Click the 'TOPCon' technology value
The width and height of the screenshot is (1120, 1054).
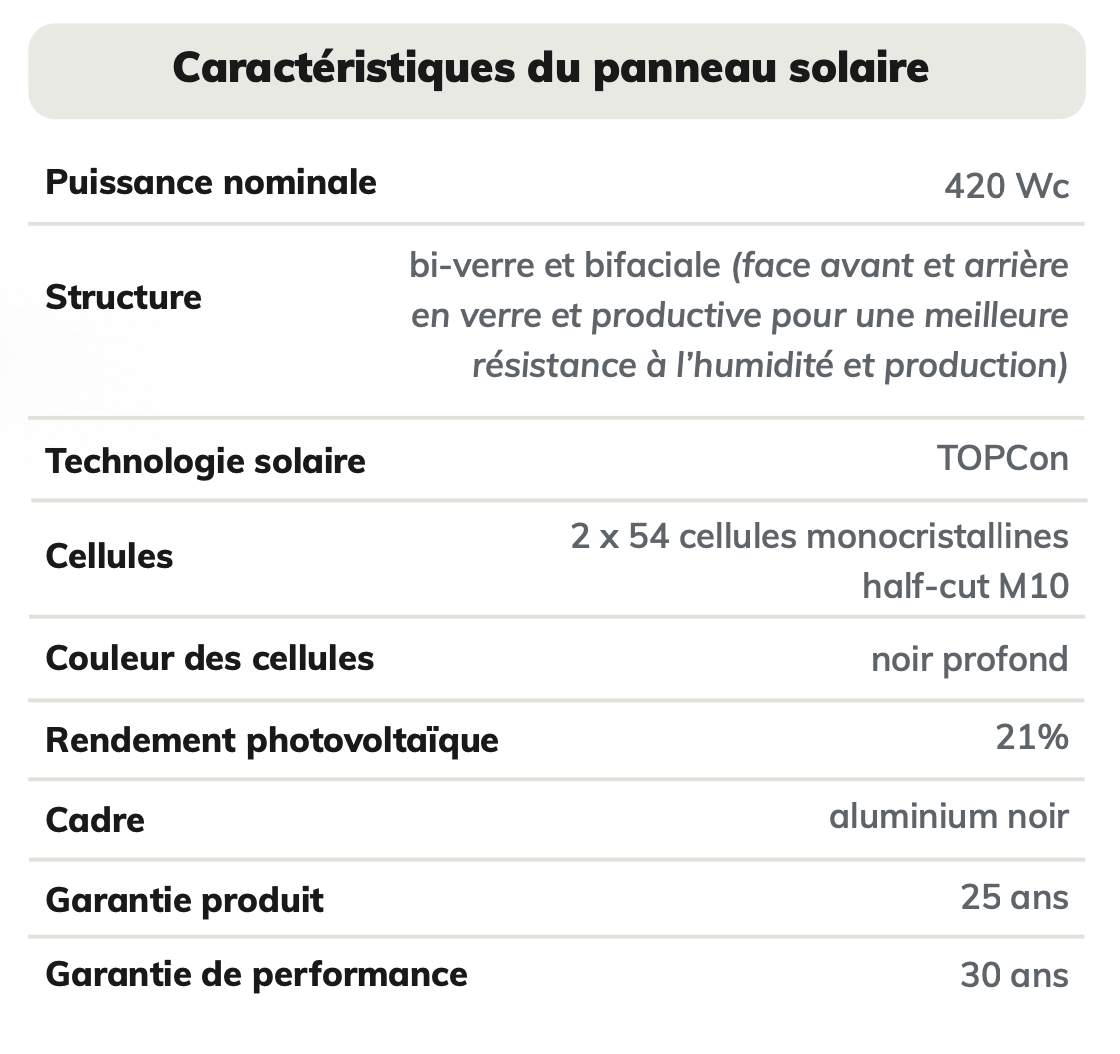1002,458
